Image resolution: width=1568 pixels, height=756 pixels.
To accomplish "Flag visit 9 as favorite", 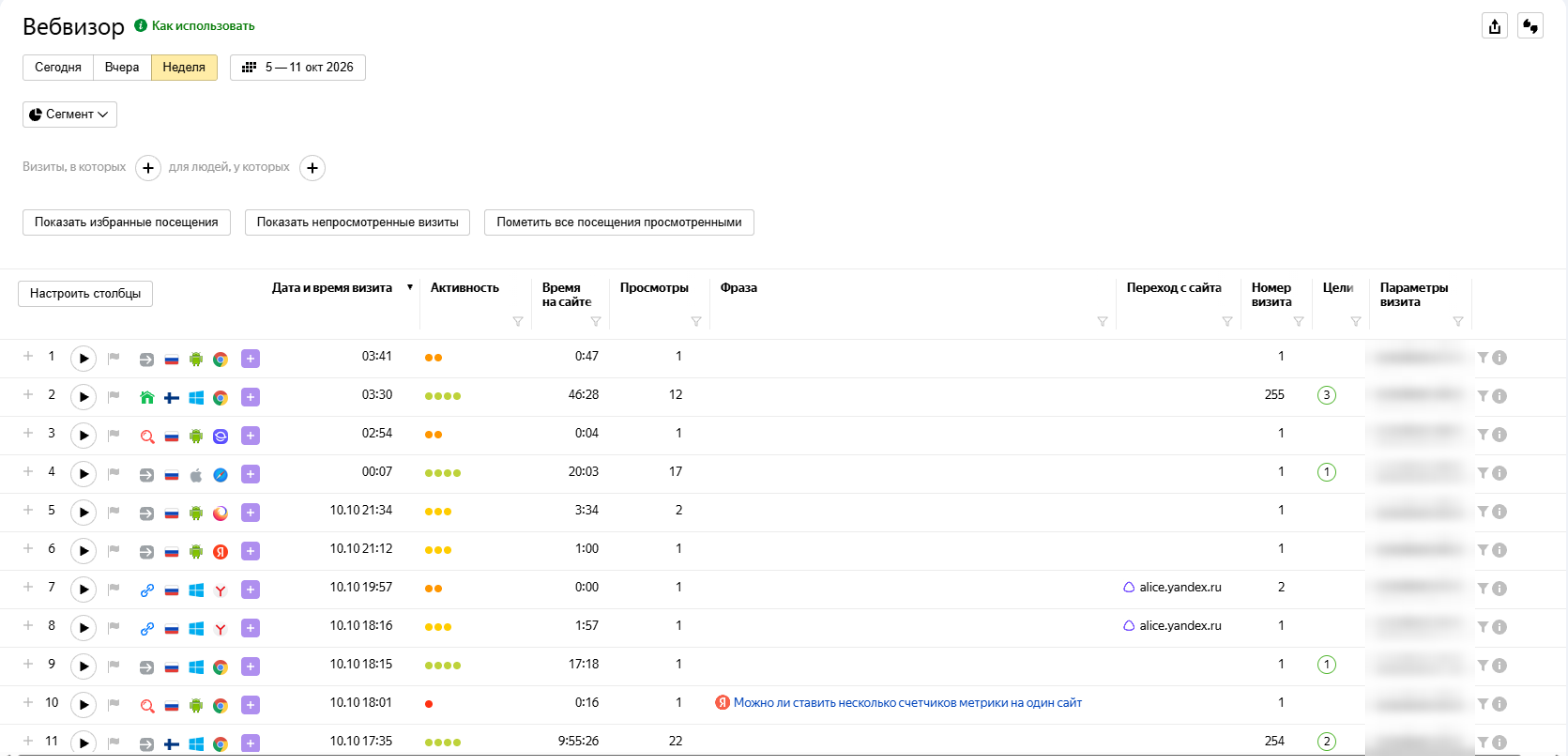I will coord(113,666).
